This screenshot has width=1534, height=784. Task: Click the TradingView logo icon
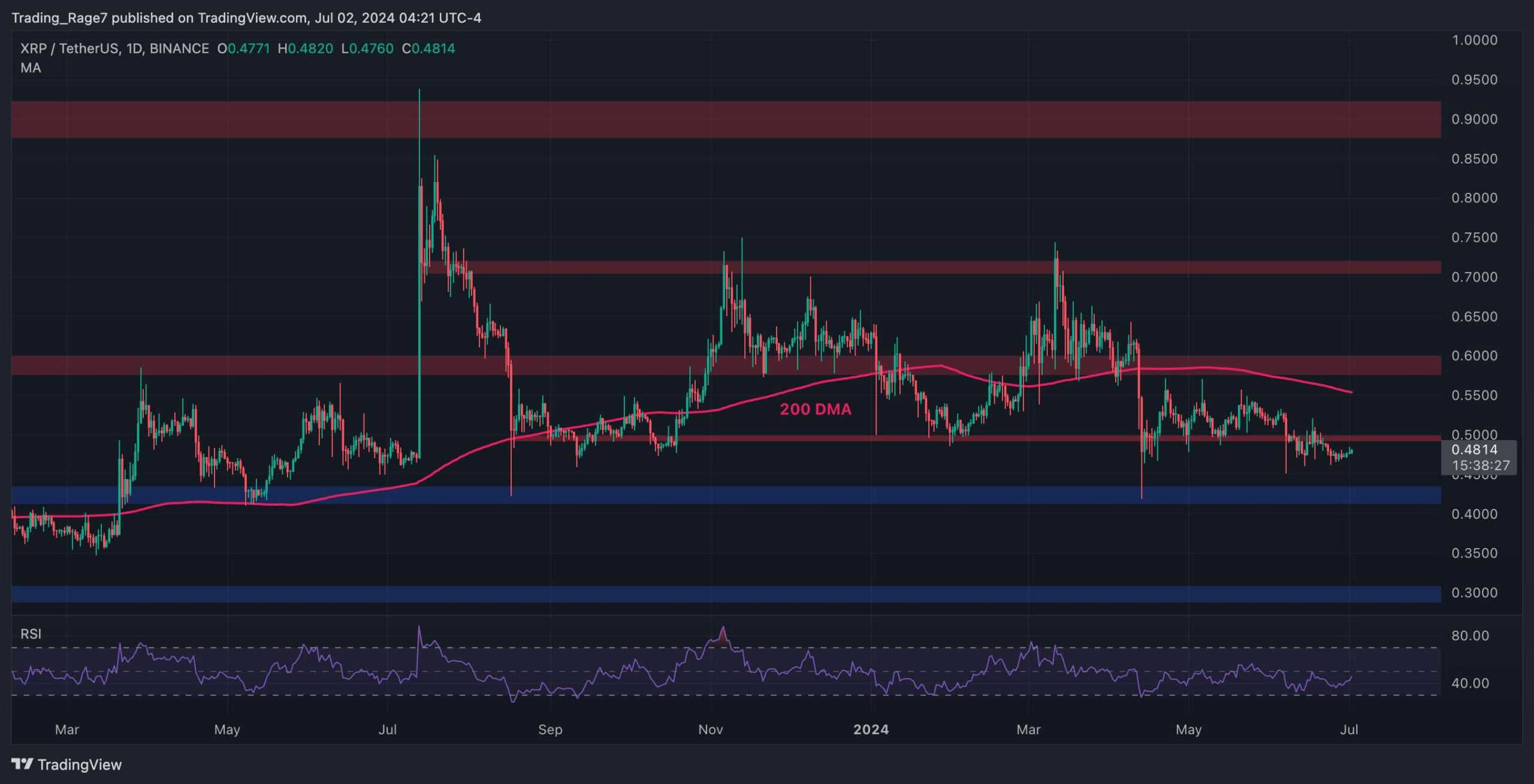(22, 764)
